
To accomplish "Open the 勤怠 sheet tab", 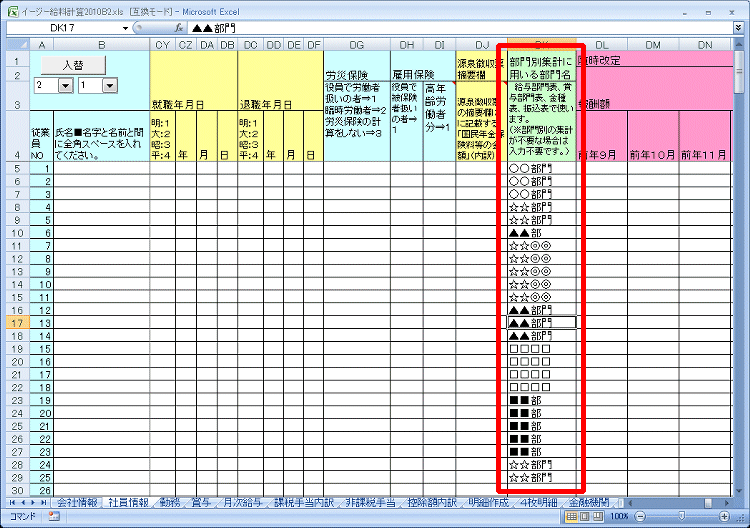I will (x=170, y=503).
